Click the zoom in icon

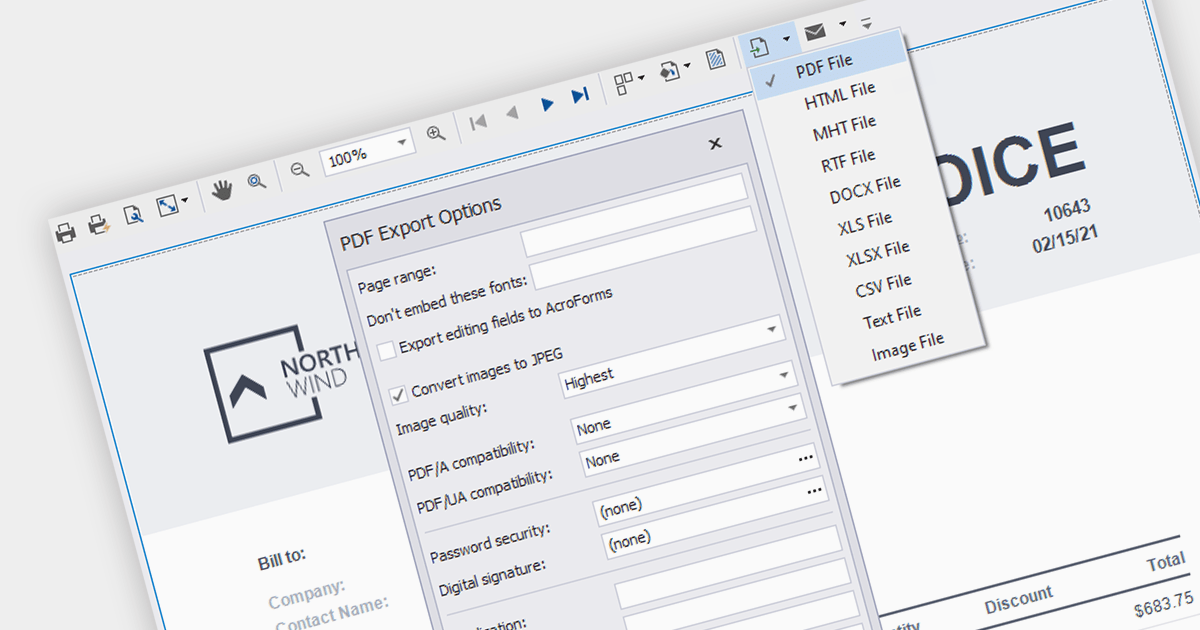pos(436,133)
